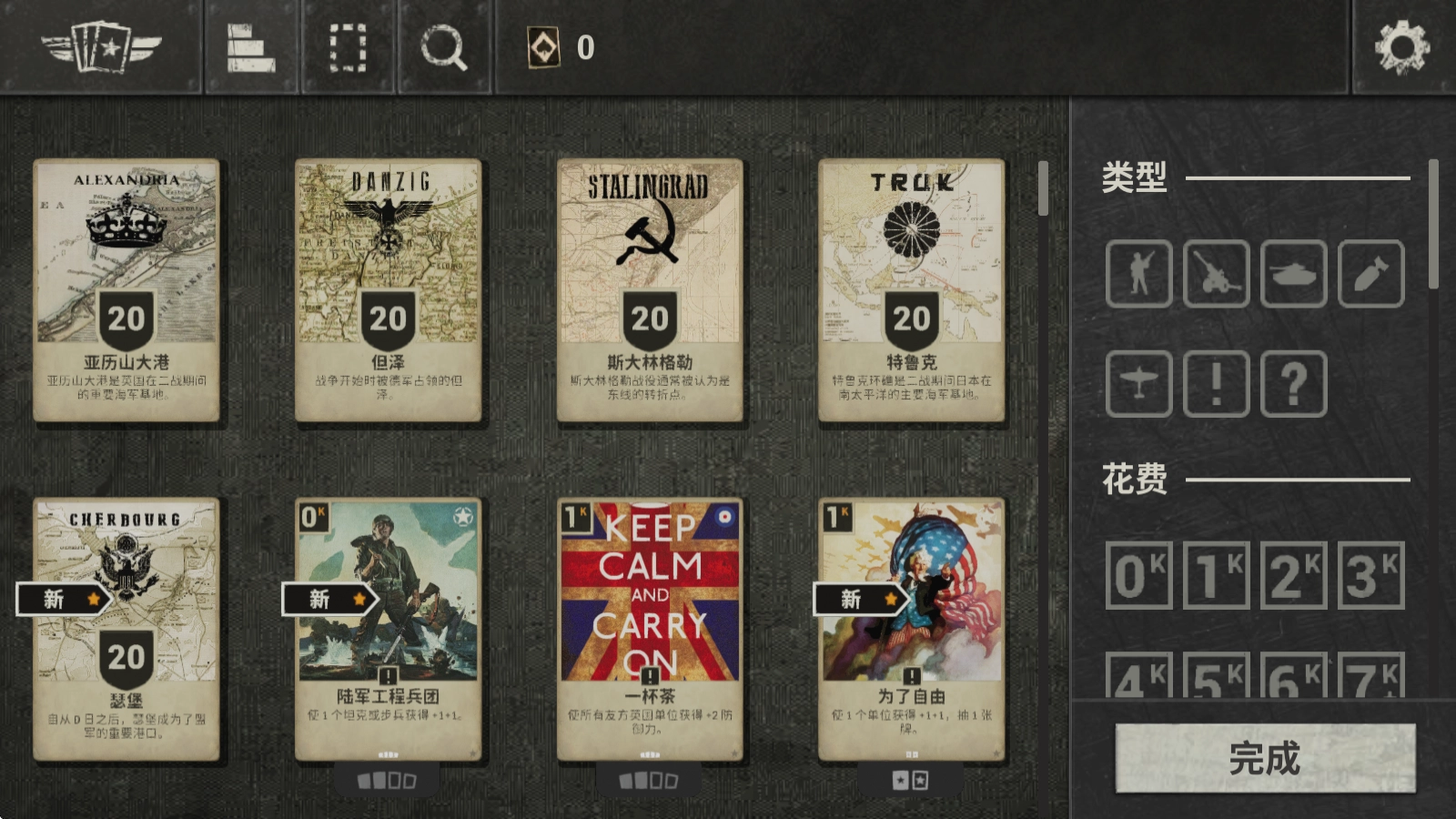Filter cards by 0K cost

coord(1138,575)
